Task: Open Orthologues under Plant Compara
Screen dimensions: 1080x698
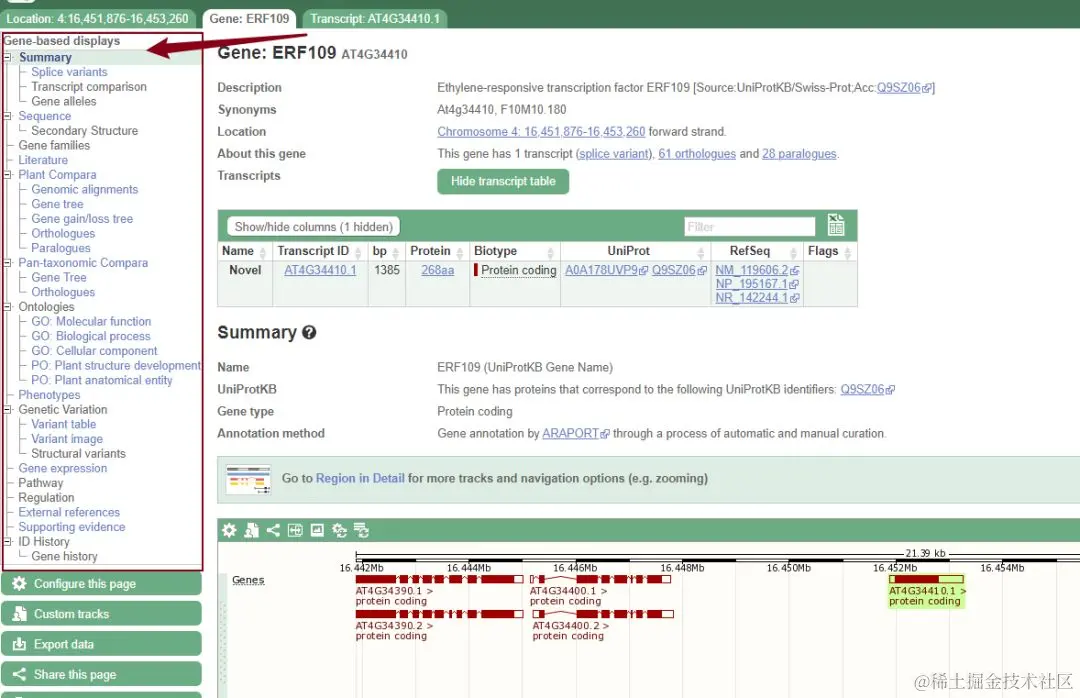Action: point(63,234)
